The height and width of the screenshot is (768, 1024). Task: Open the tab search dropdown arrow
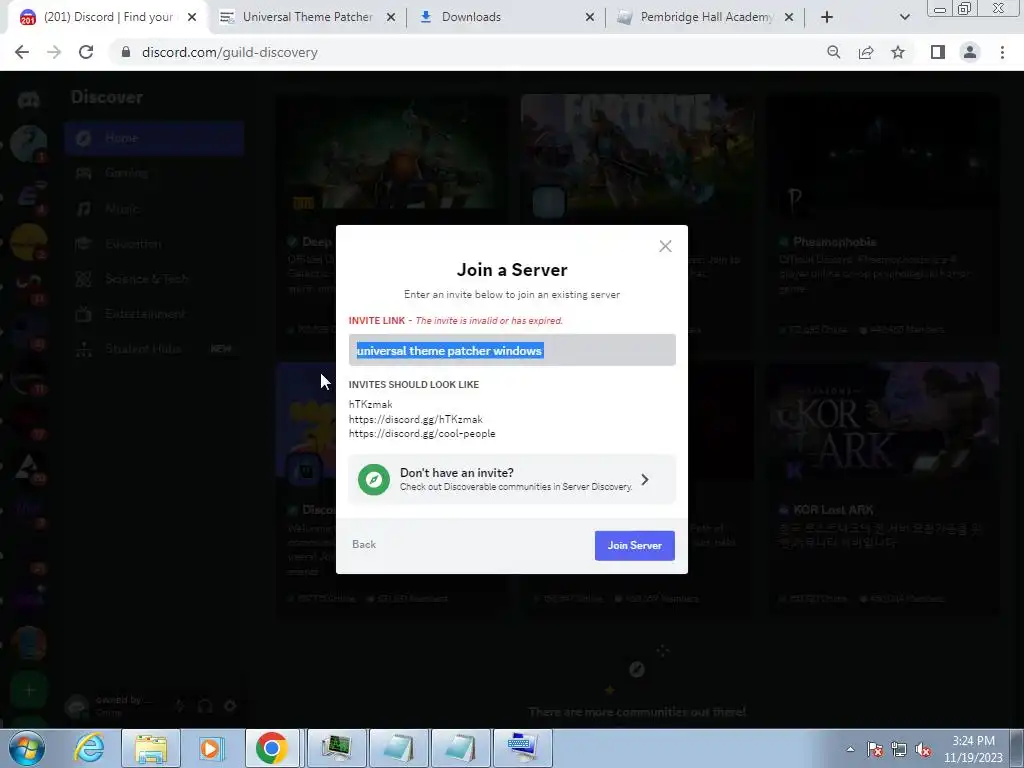click(x=904, y=18)
